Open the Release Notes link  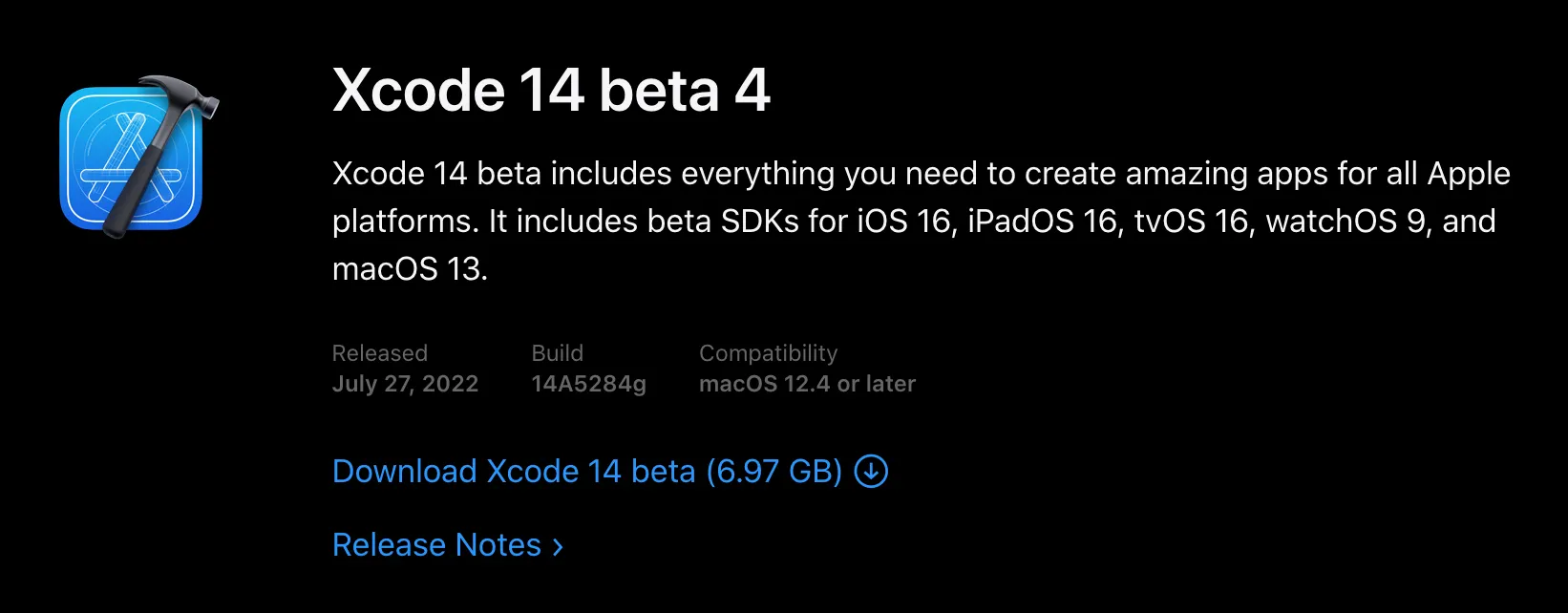pyautogui.click(x=436, y=545)
